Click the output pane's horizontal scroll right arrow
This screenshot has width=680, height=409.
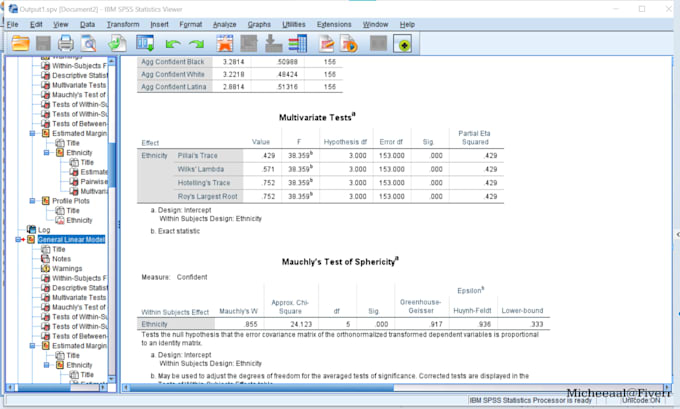pos(667,387)
